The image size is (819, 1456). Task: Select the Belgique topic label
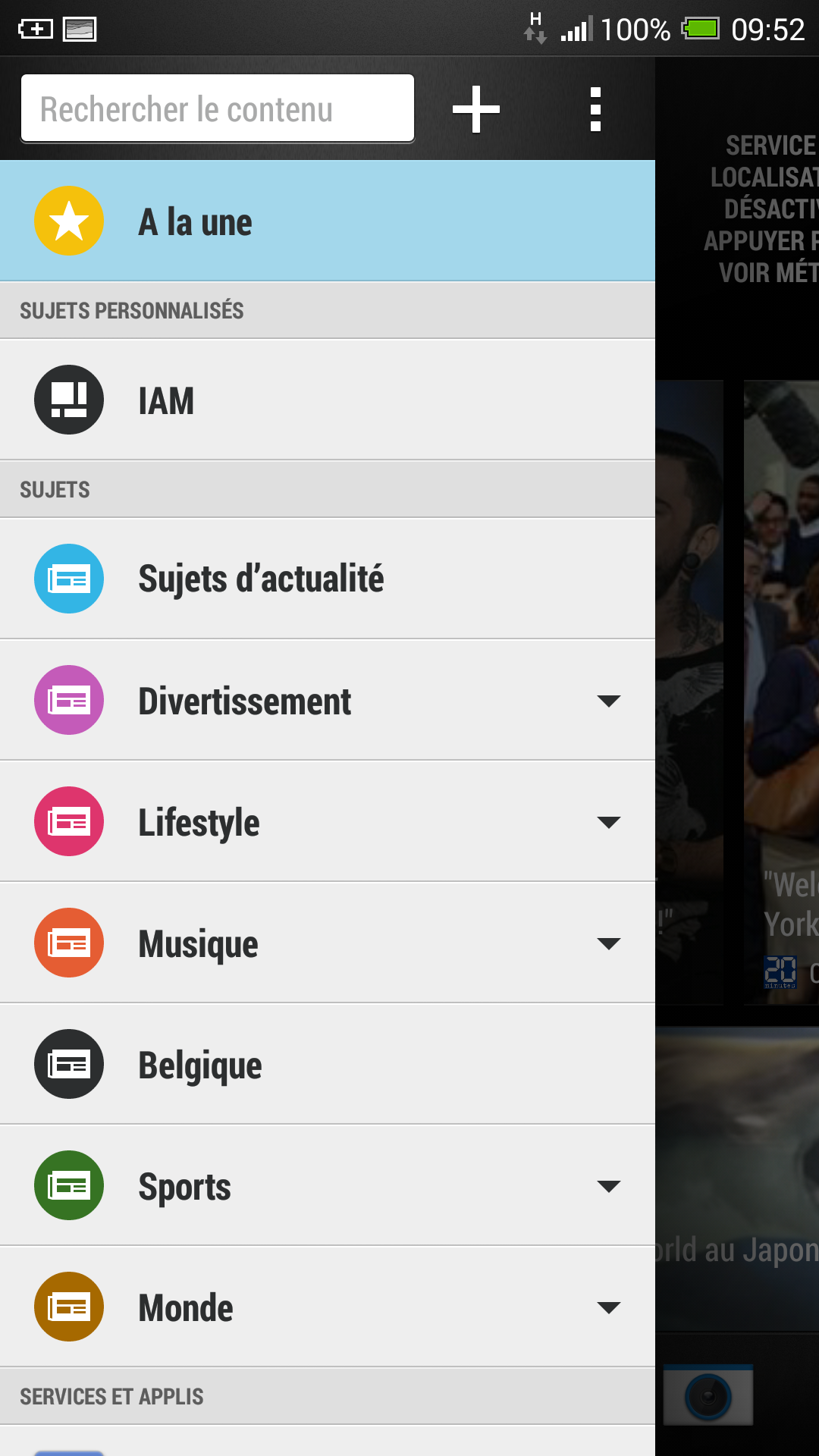(200, 1065)
